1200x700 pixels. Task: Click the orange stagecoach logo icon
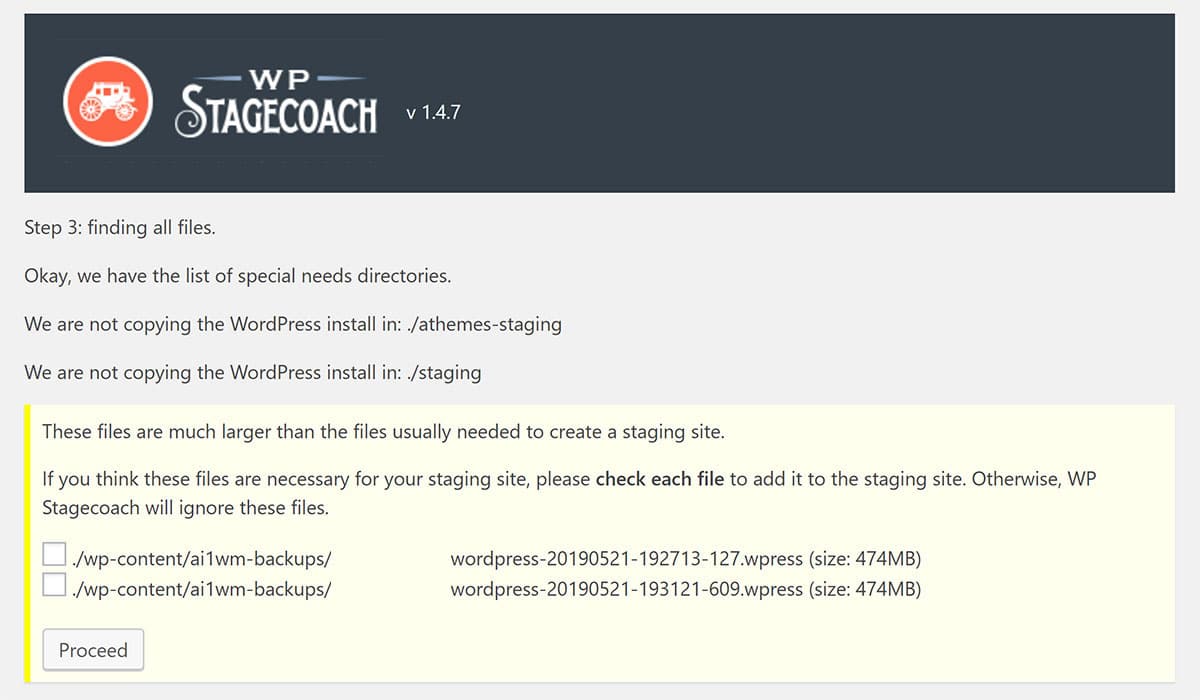107,101
